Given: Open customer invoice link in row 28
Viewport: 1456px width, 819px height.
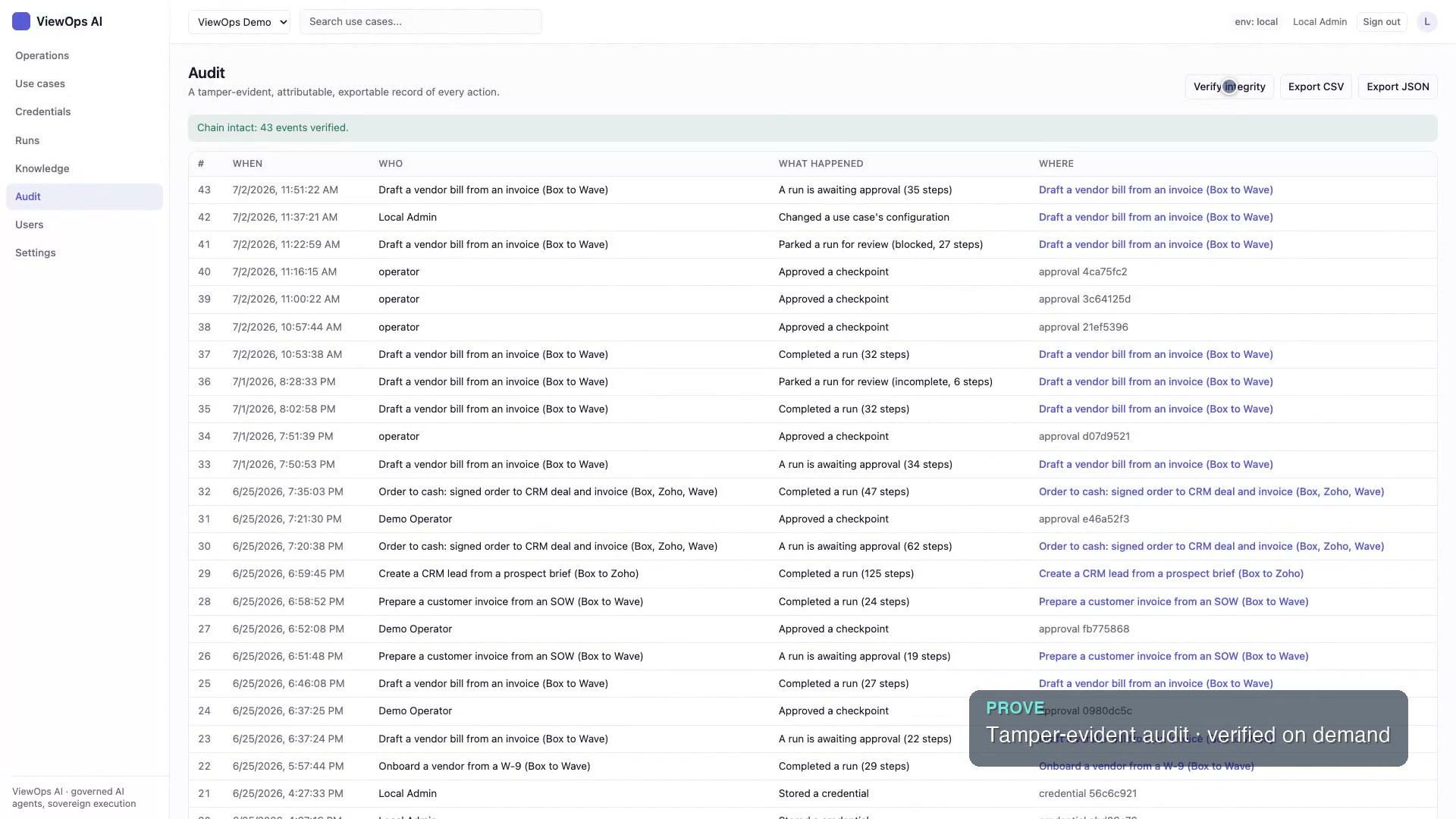Looking at the screenshot, I should click(x=1173, y=601).
